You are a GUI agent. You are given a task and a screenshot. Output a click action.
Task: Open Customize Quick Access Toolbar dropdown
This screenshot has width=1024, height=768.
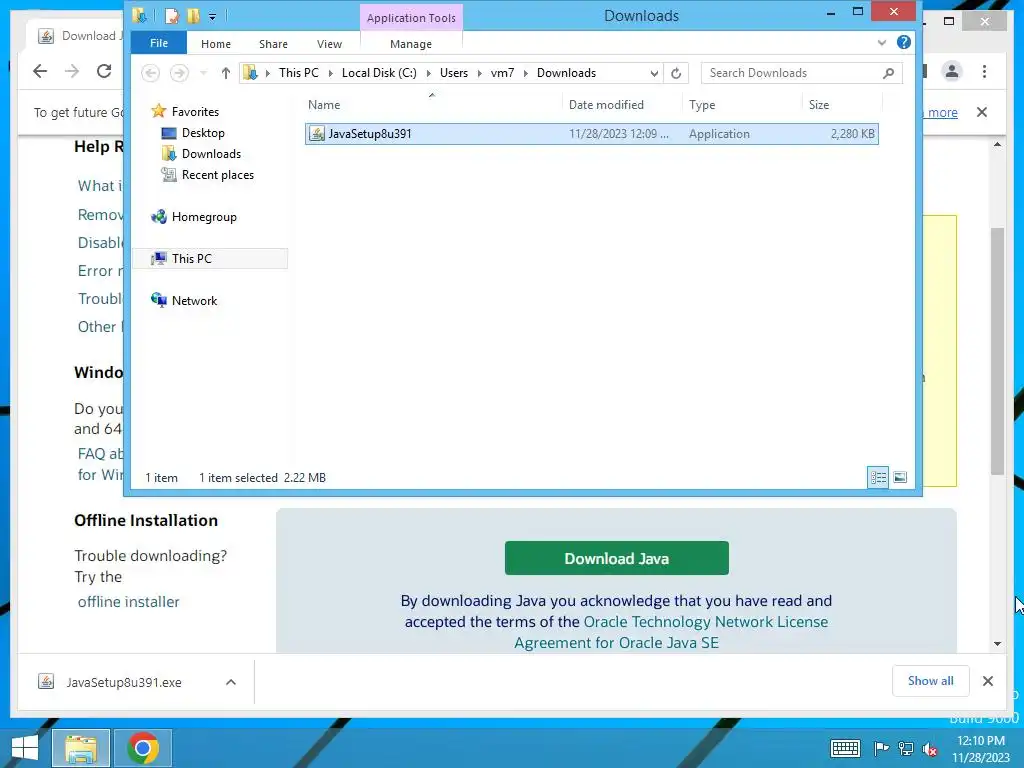coord(212,16)
